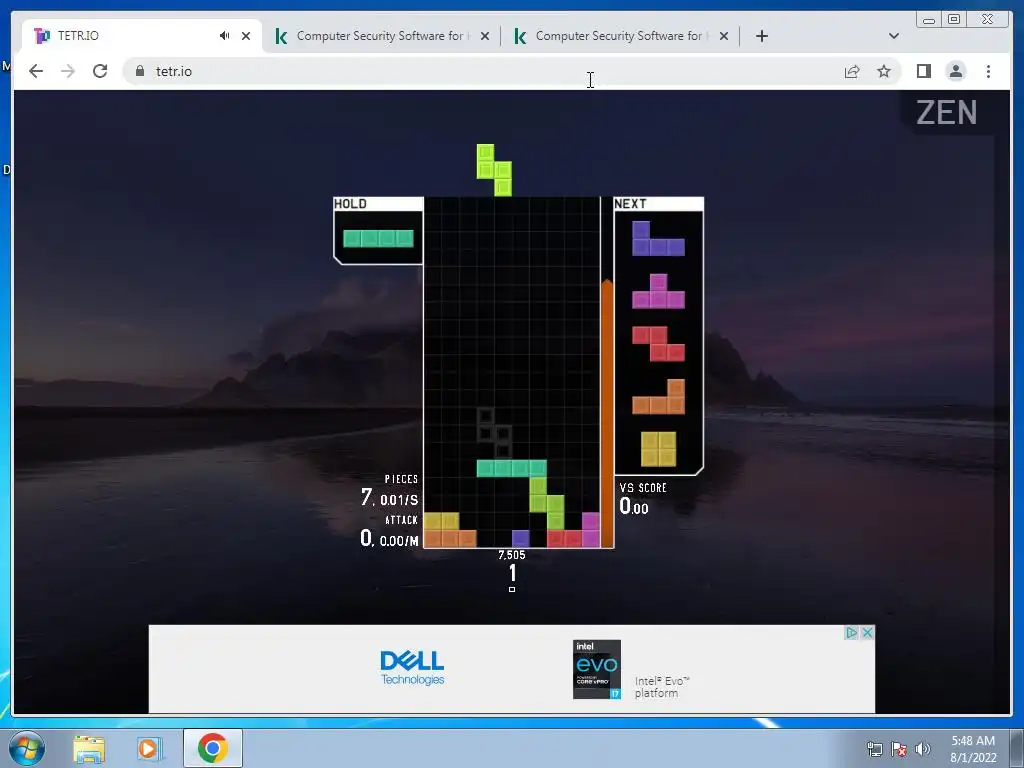Open the Windows Start menu
The width and height of the screenshot is (1024, 768).
pos(27,749)
